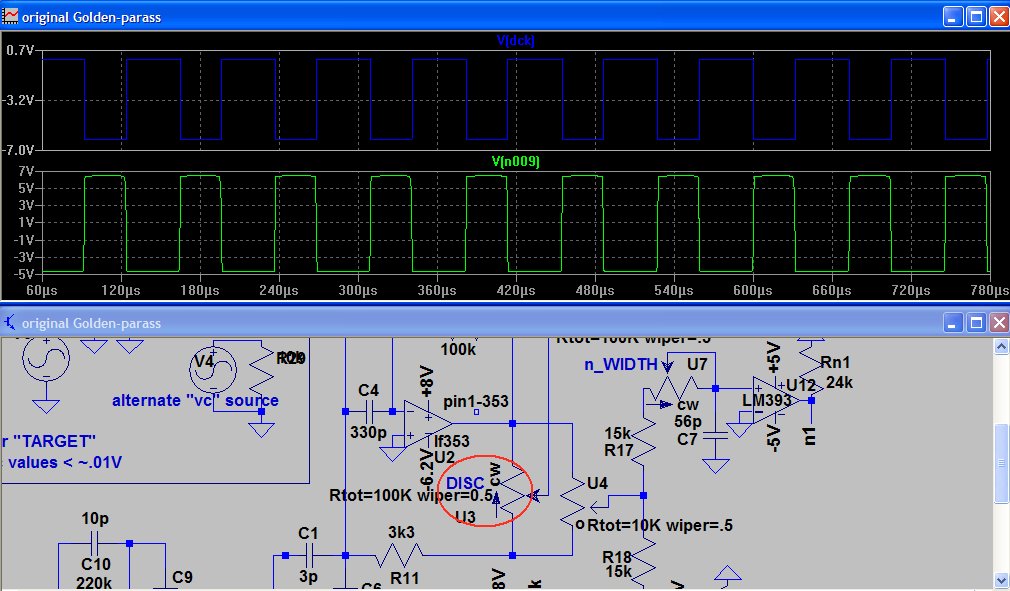
Task: Select the V(n009) trace label
Action: pos(515,161)
